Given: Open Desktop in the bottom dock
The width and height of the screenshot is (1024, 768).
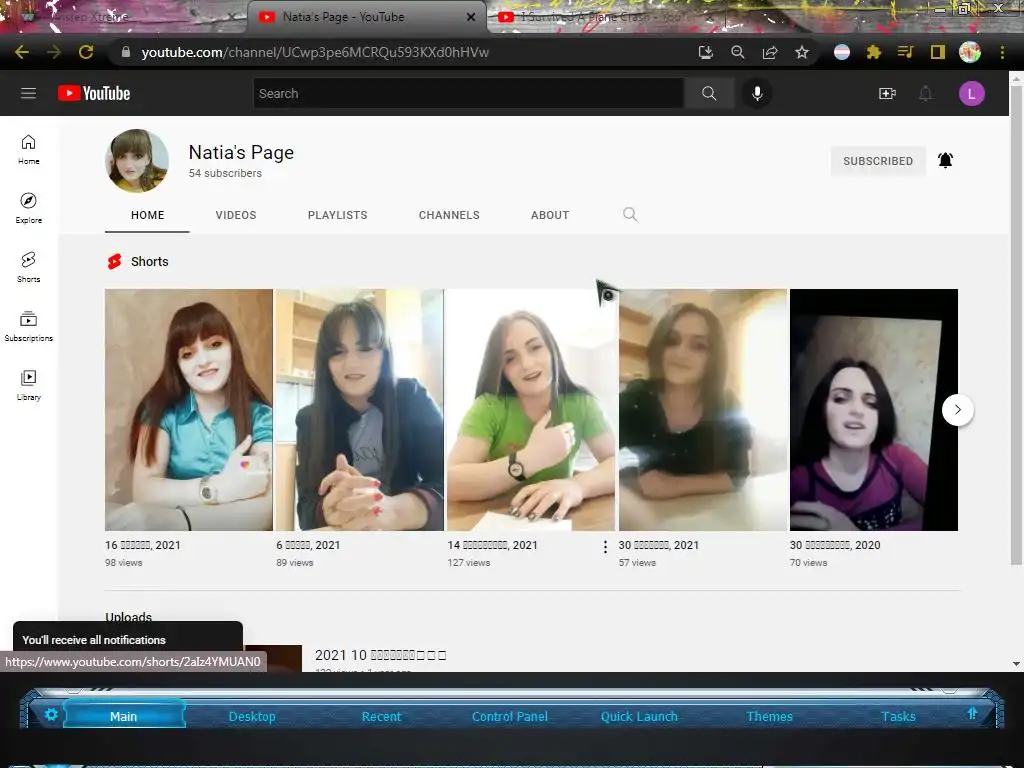Looking at the screenshot, I should pos(252,716).
